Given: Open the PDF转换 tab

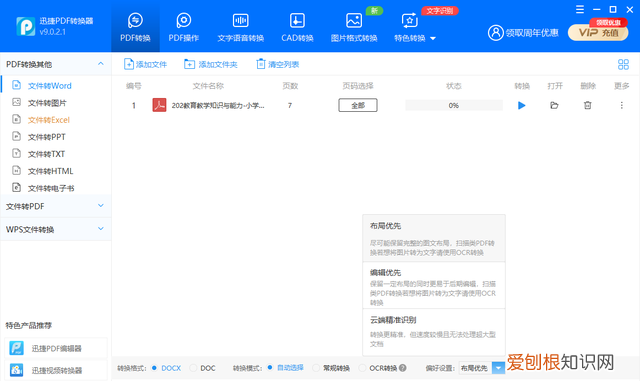Looking at the screenshot, I should [x=135, y=27].
